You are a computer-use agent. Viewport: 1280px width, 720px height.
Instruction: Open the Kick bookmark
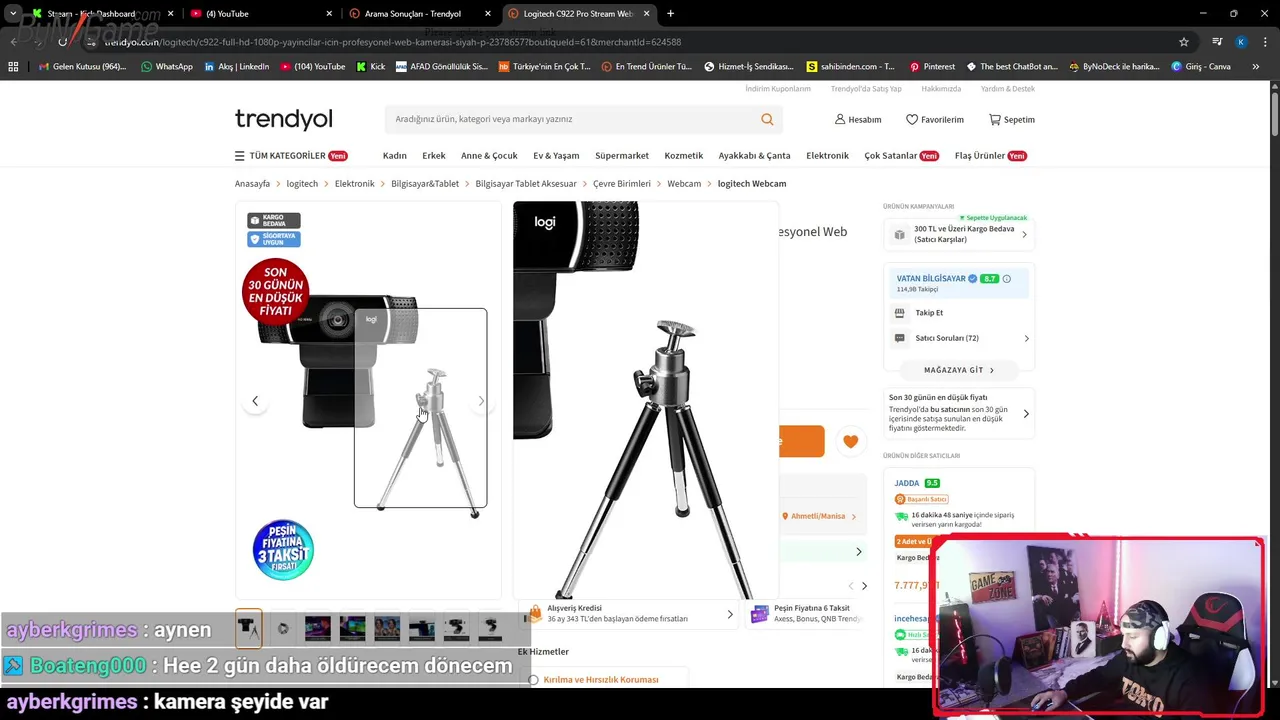pyautogui.click(x=370, y=66)
